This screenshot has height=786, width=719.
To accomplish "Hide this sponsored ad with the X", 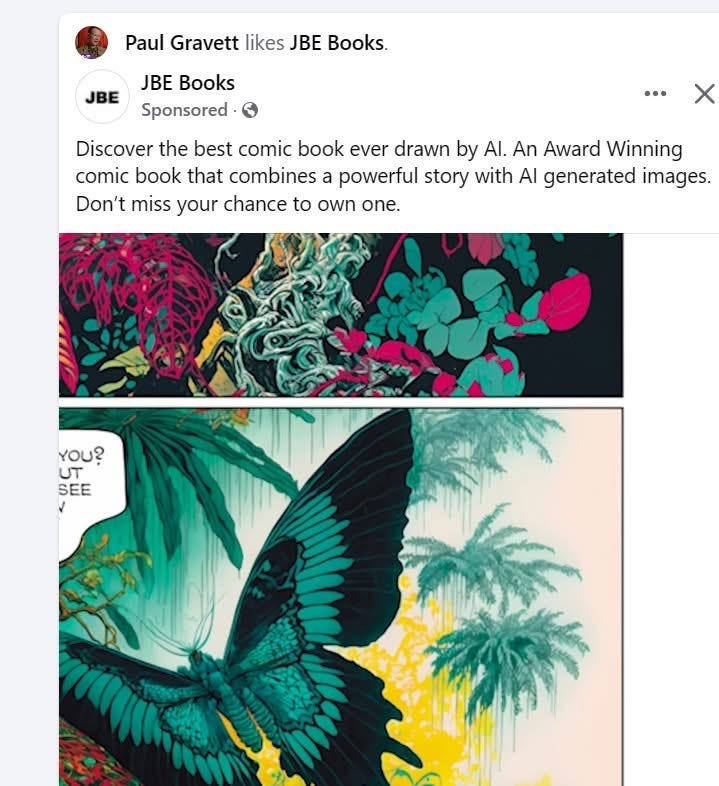I will point(704,94).
